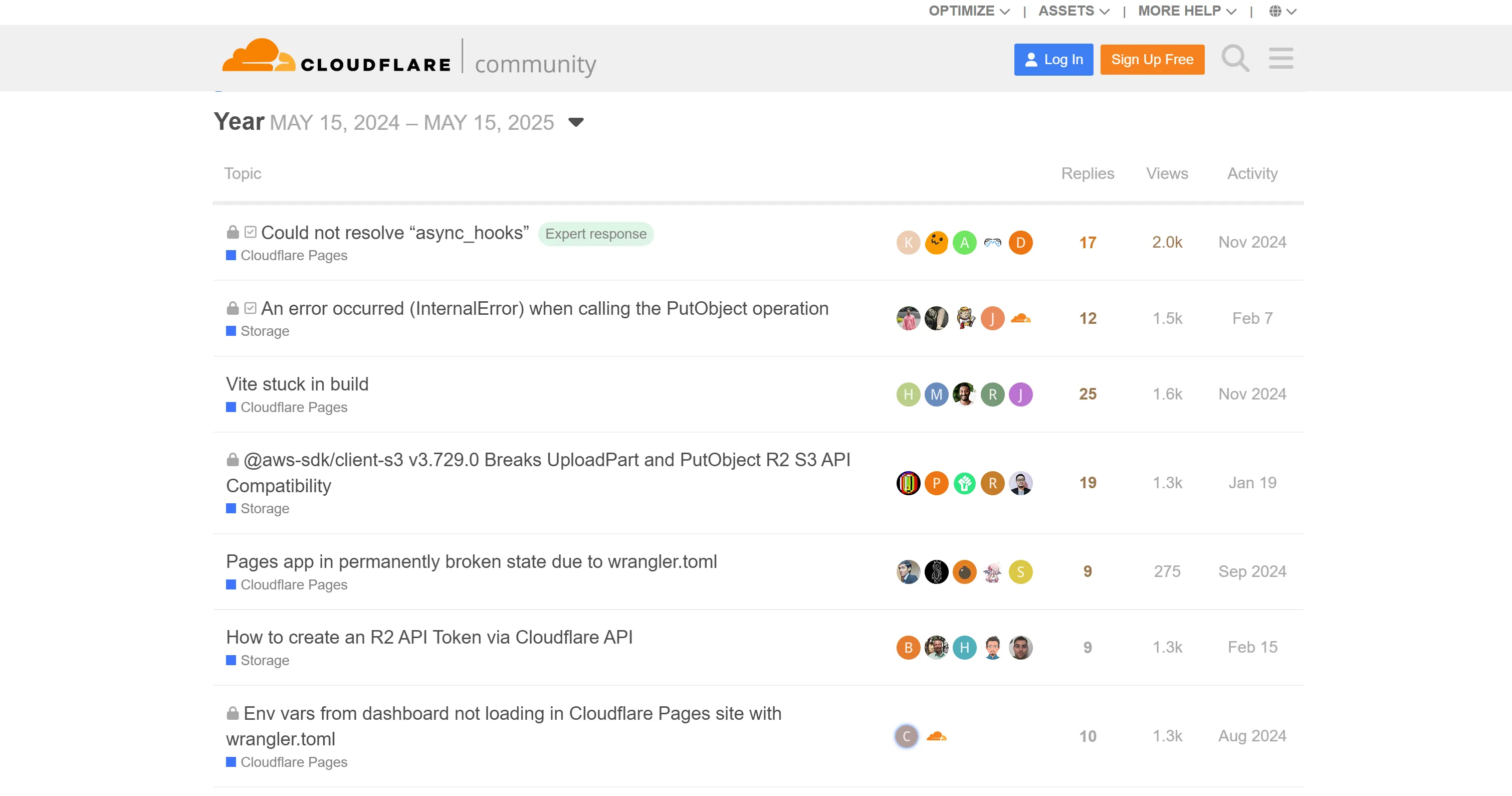Click Cloudflare logo avatar in Env vars row

[936, 736]
